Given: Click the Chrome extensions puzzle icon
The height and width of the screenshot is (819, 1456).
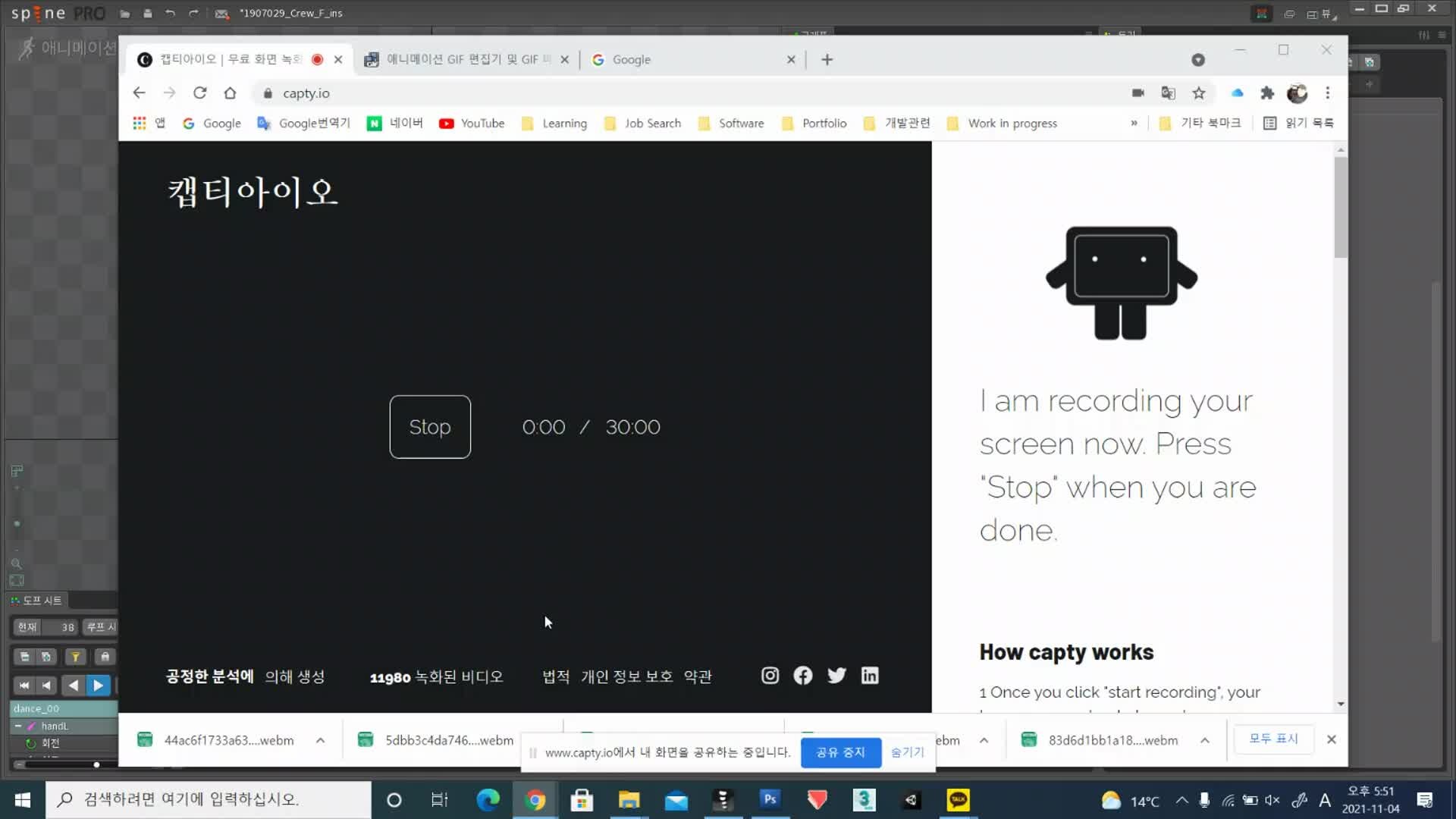Looking at the screenshot, I should click(x=1267, y=93).
